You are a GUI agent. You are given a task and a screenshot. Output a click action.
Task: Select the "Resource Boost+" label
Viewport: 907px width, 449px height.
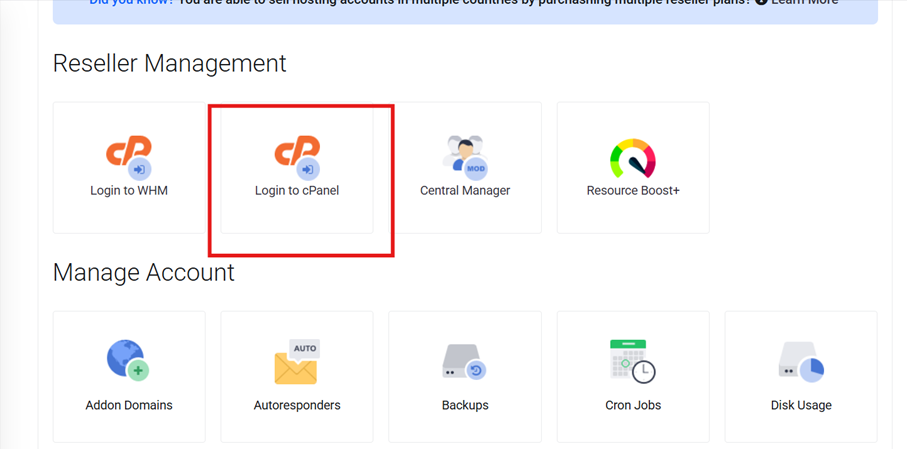click(x=633, y=190)
